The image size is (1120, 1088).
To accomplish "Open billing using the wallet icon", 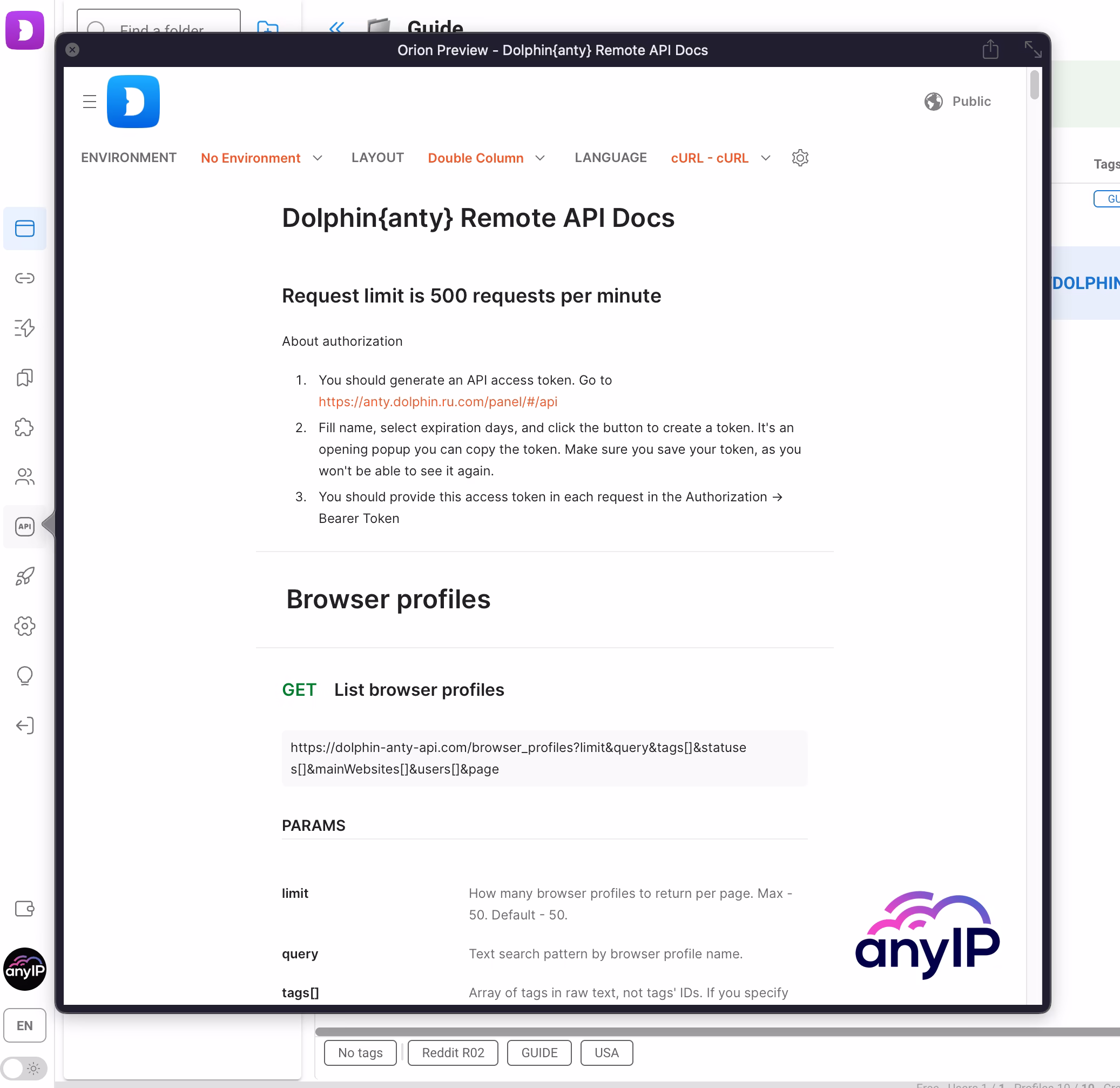I will click(25, 909).
